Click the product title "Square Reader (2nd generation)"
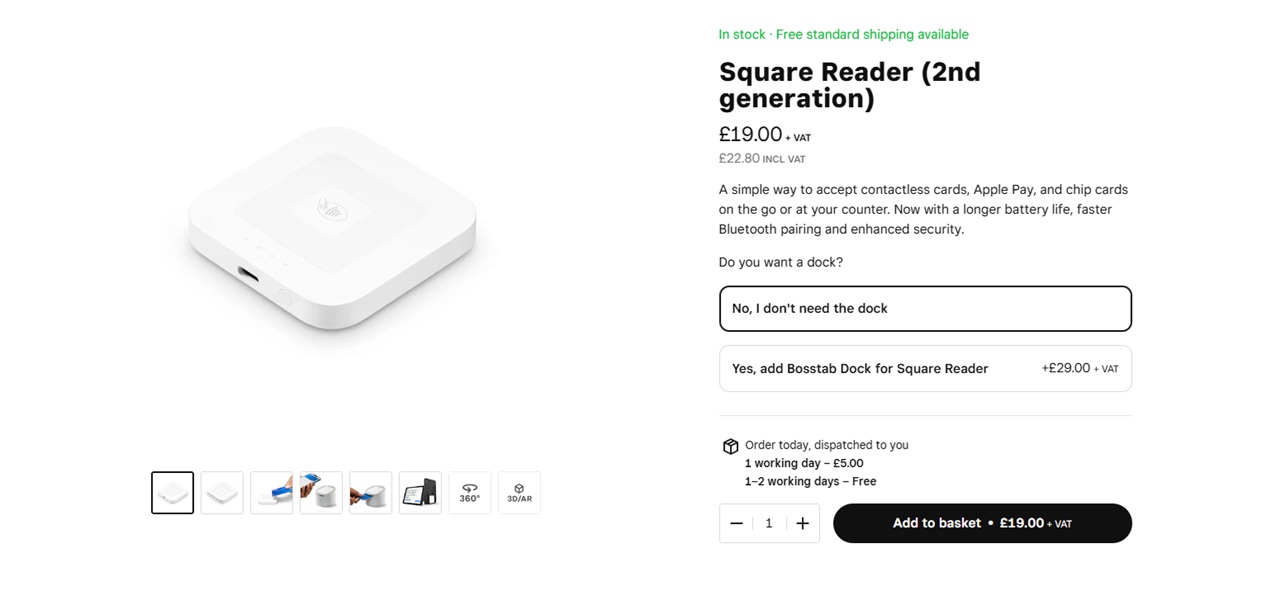1280x591 pixels. 849,84
